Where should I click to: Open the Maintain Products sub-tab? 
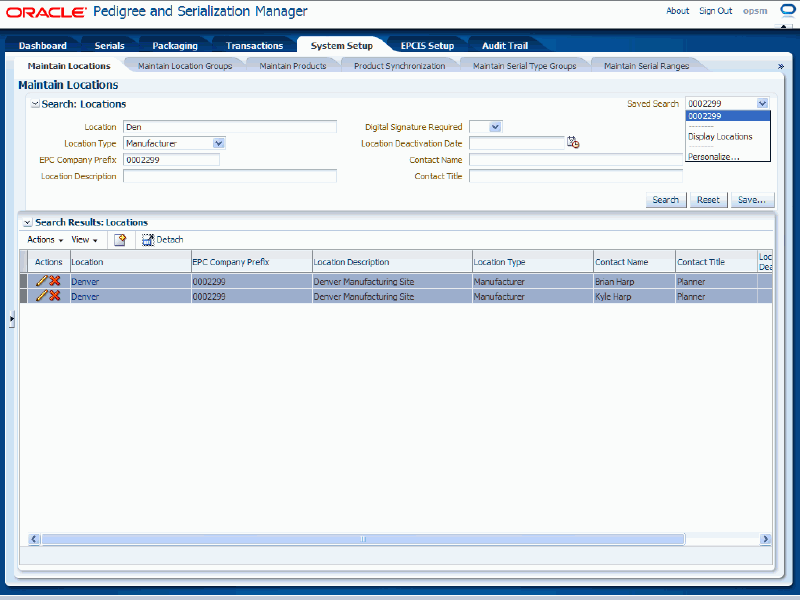[293, 66]
